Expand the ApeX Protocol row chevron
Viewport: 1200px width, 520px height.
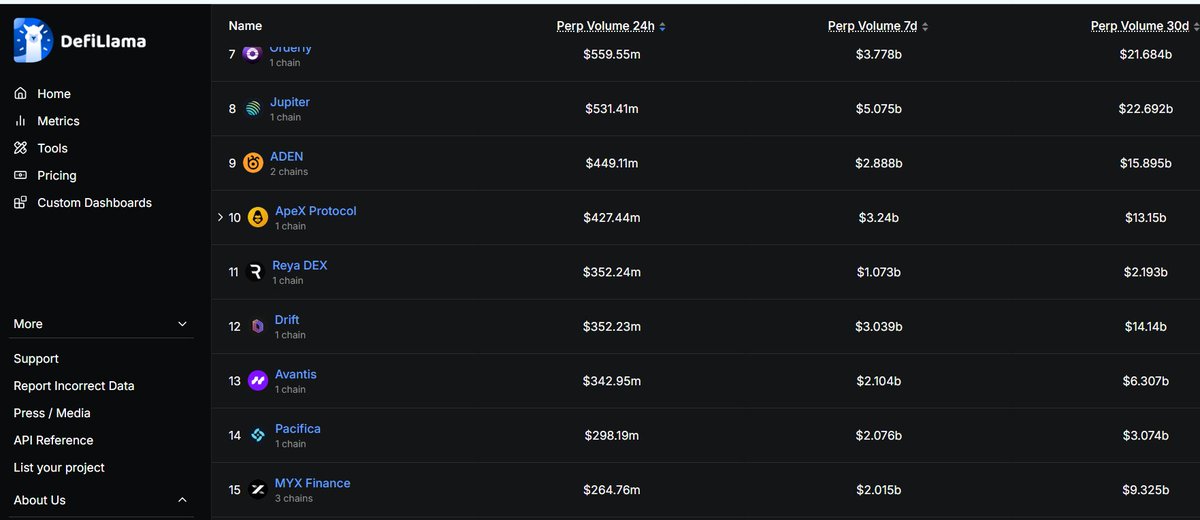click(220, 217)
